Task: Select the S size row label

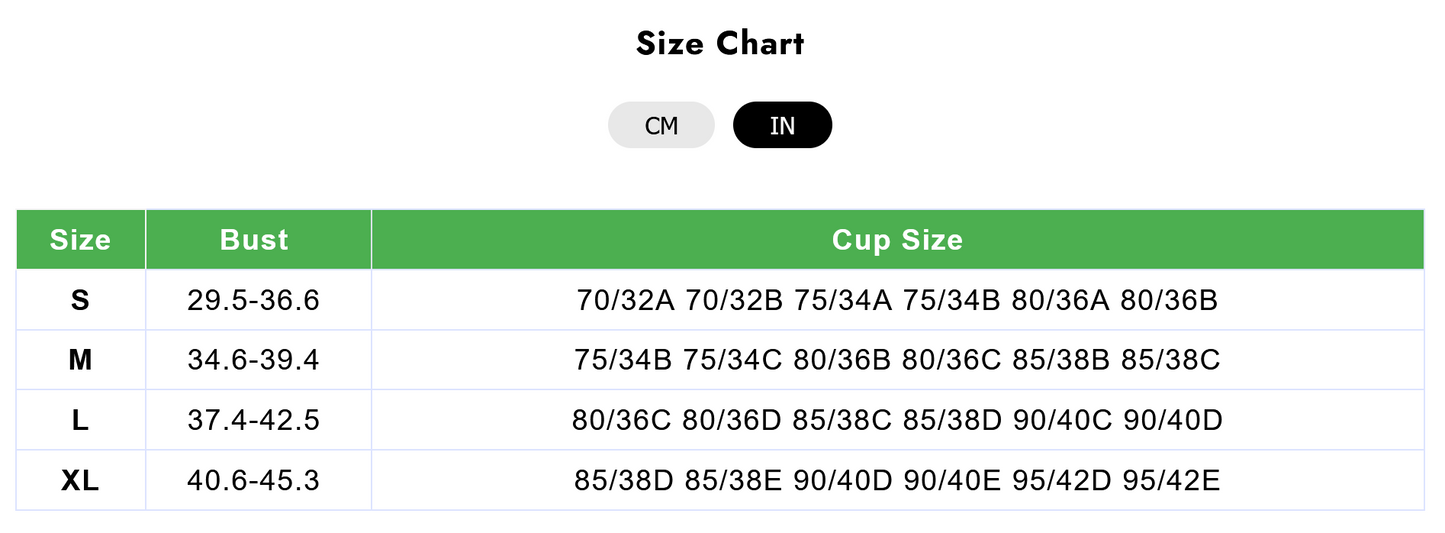Action: 81,300
